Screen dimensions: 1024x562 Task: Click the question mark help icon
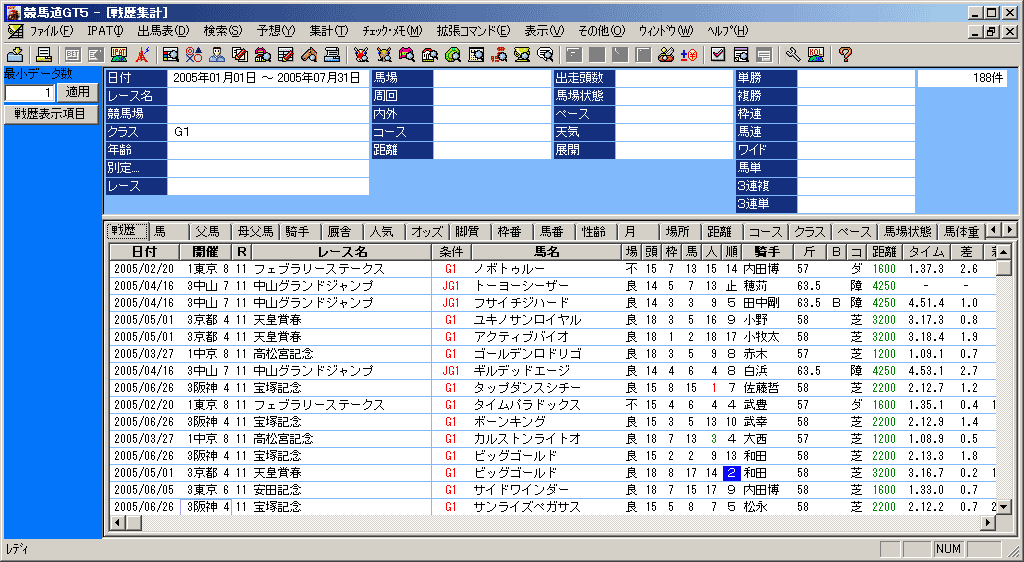pos(845,54)
